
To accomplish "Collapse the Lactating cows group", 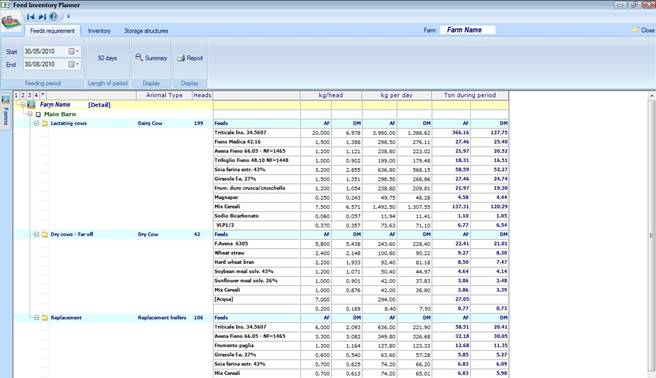I will point(36,123).
